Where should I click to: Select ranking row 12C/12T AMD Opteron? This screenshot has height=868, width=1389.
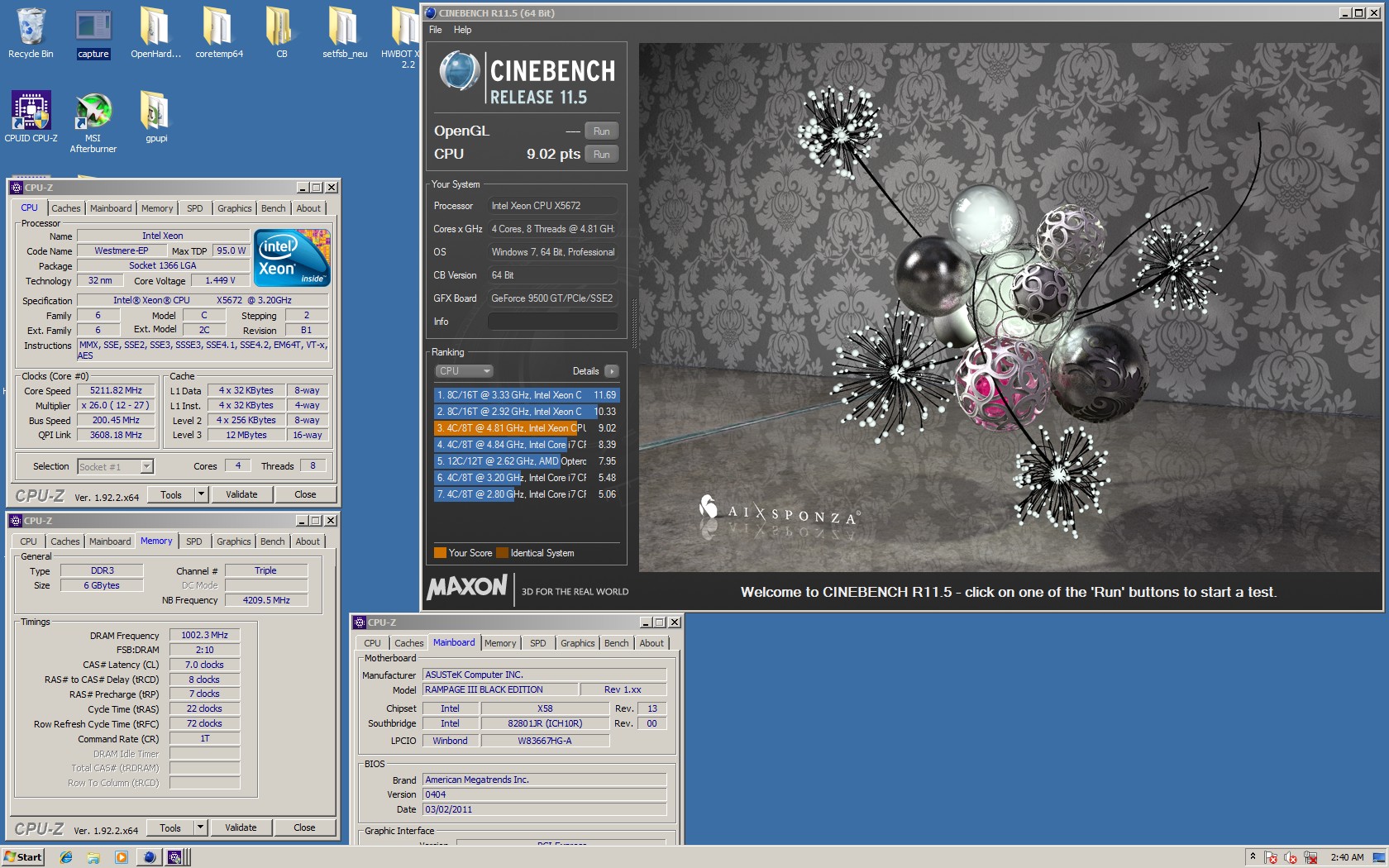click(526, 461)
